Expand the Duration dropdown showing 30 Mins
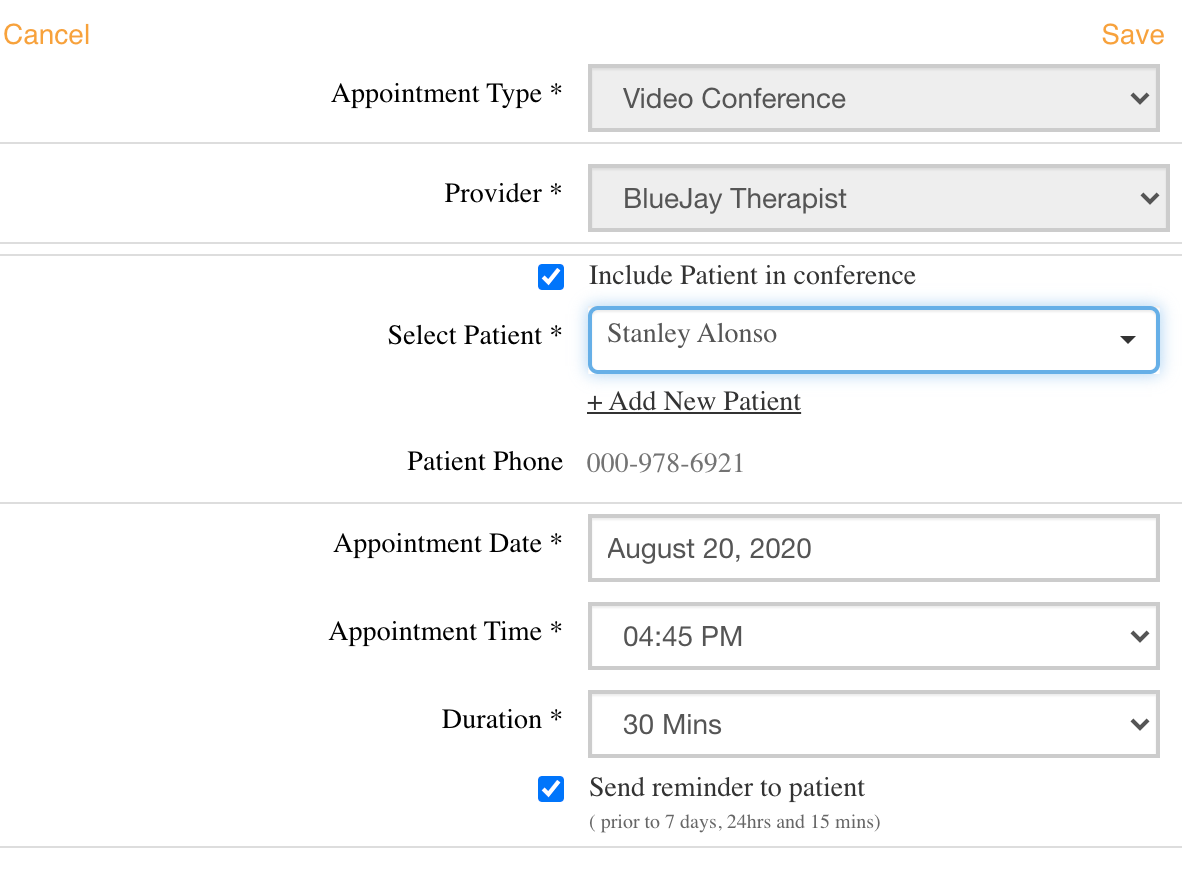Screen dimensions: 1182x872 873,724
